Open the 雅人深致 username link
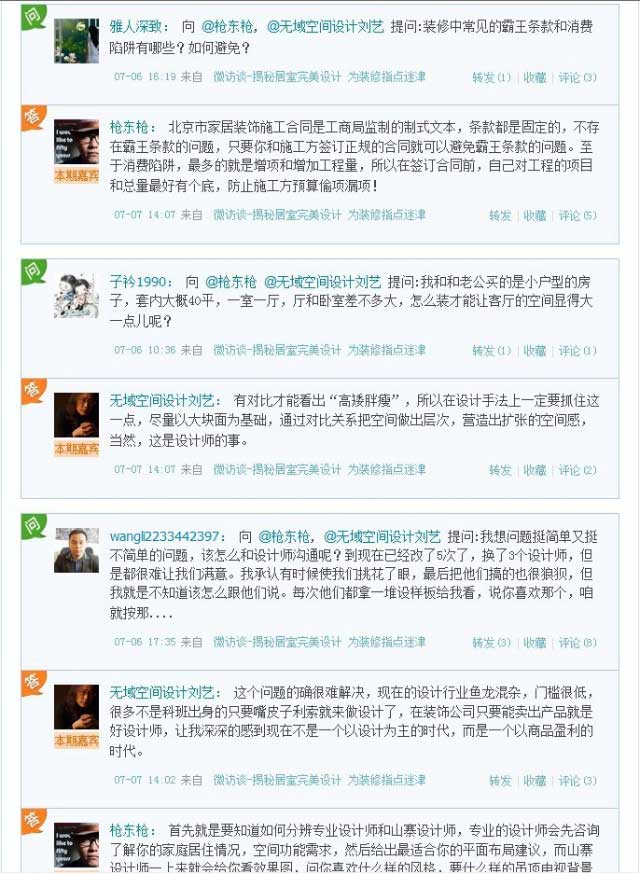The width and height of the screenshot is (640, 874). coord(135,26)
